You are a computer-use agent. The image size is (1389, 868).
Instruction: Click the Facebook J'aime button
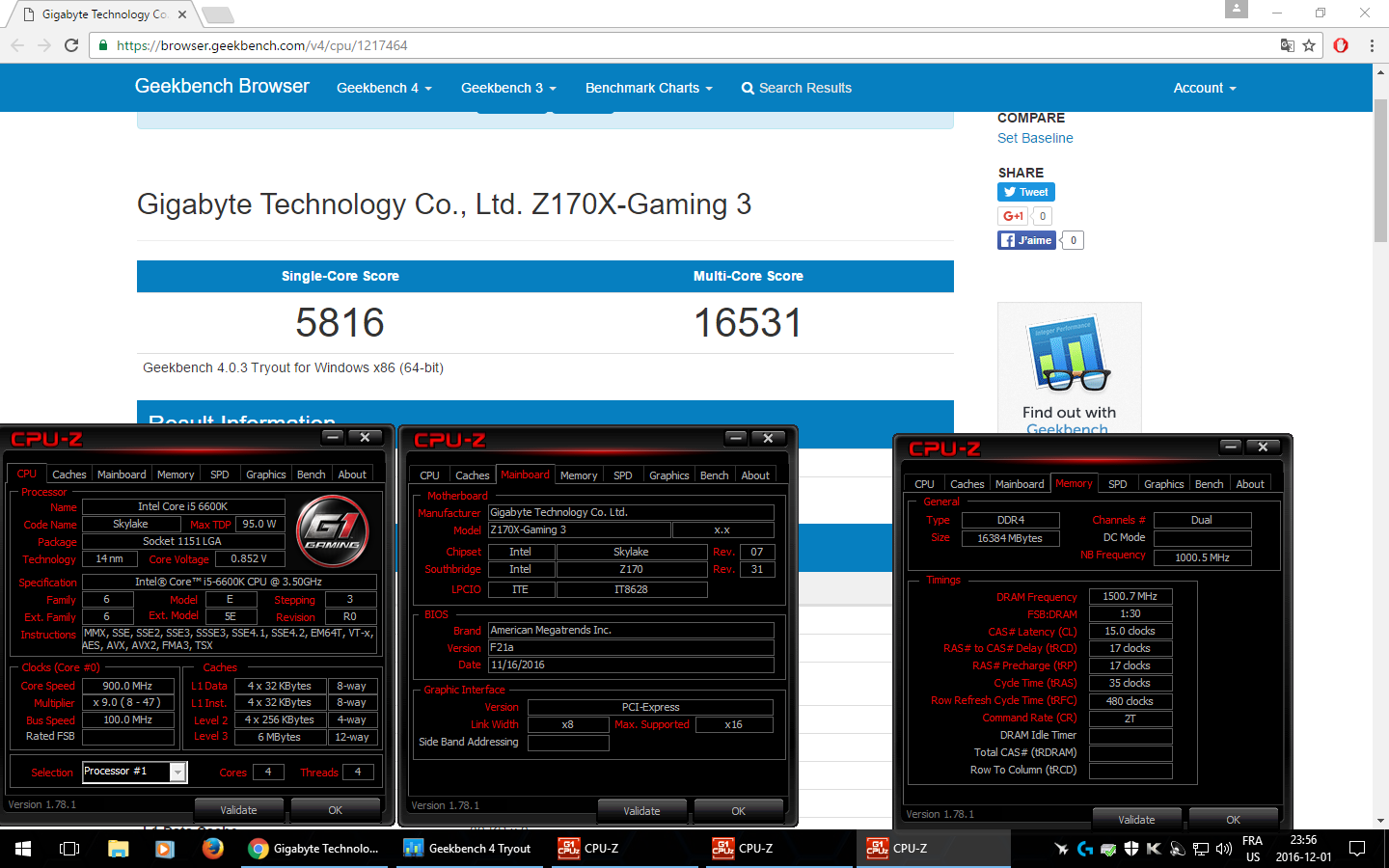[1026, 240]
